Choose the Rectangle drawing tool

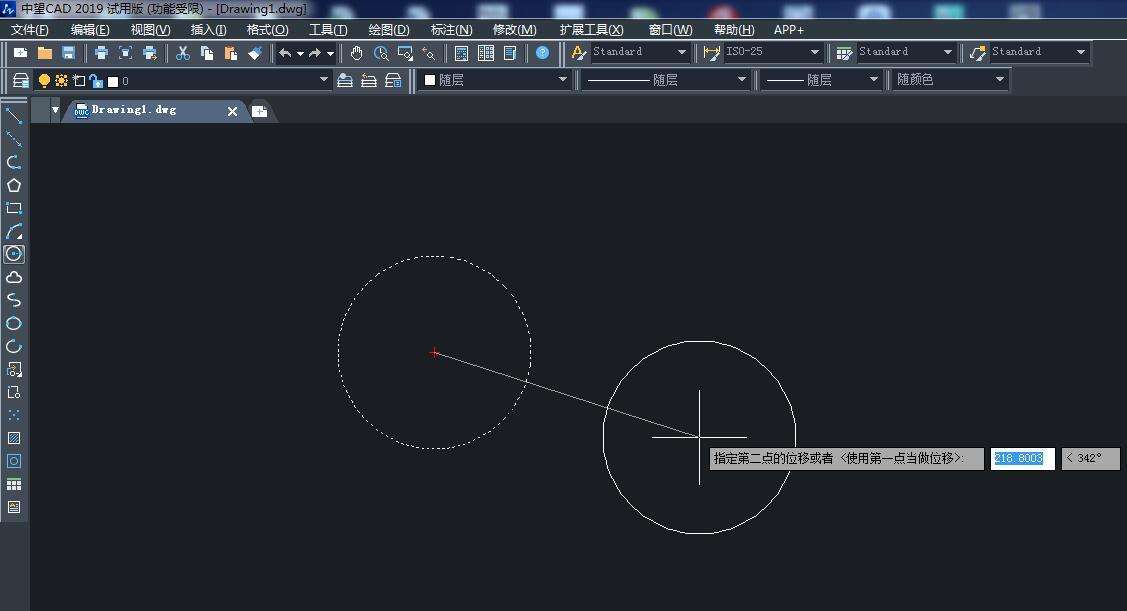tap(14, 208)
